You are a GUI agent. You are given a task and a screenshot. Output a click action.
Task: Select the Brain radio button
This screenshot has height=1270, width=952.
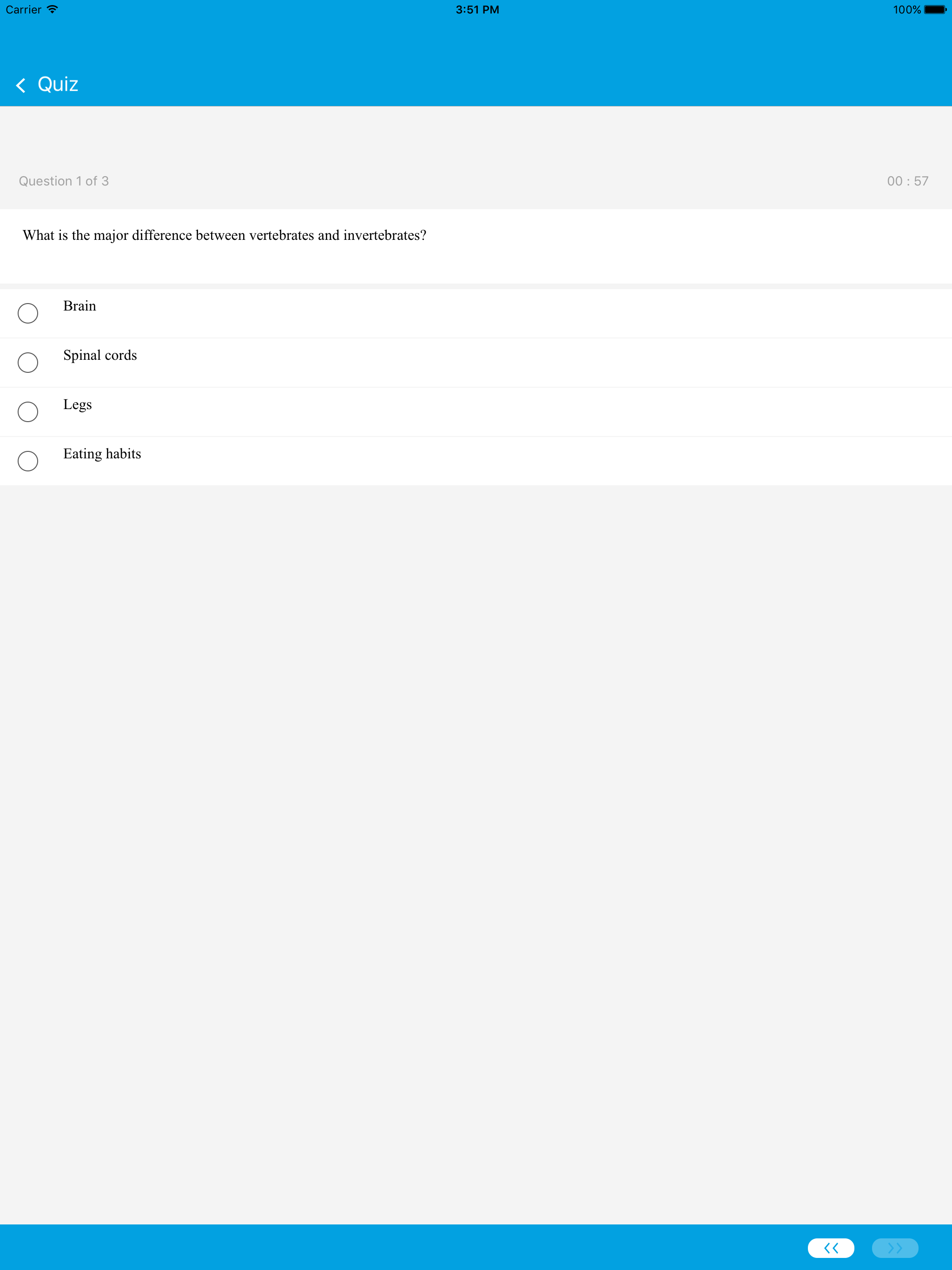28,313
